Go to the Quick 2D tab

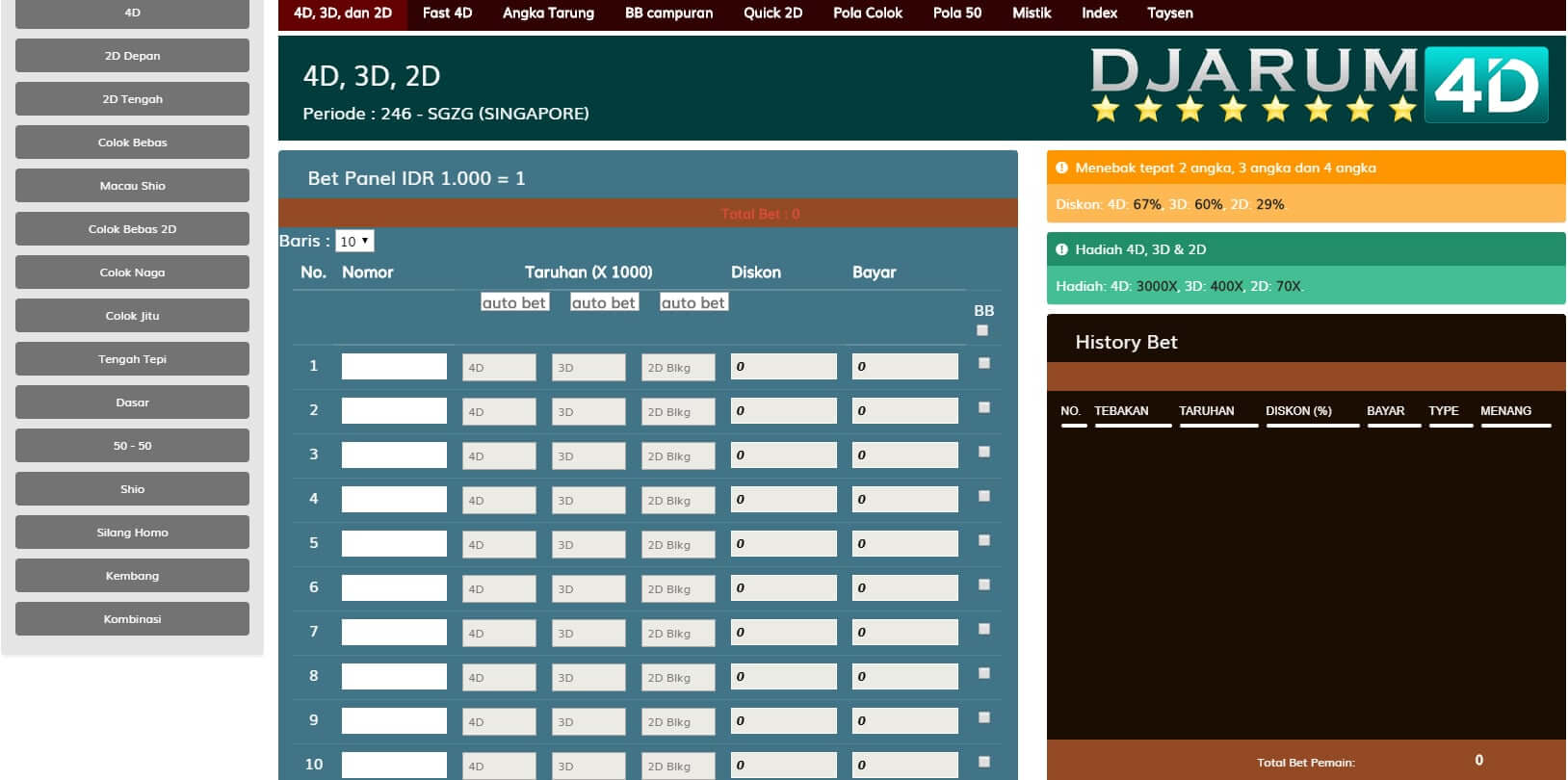(x=772, y=13)
